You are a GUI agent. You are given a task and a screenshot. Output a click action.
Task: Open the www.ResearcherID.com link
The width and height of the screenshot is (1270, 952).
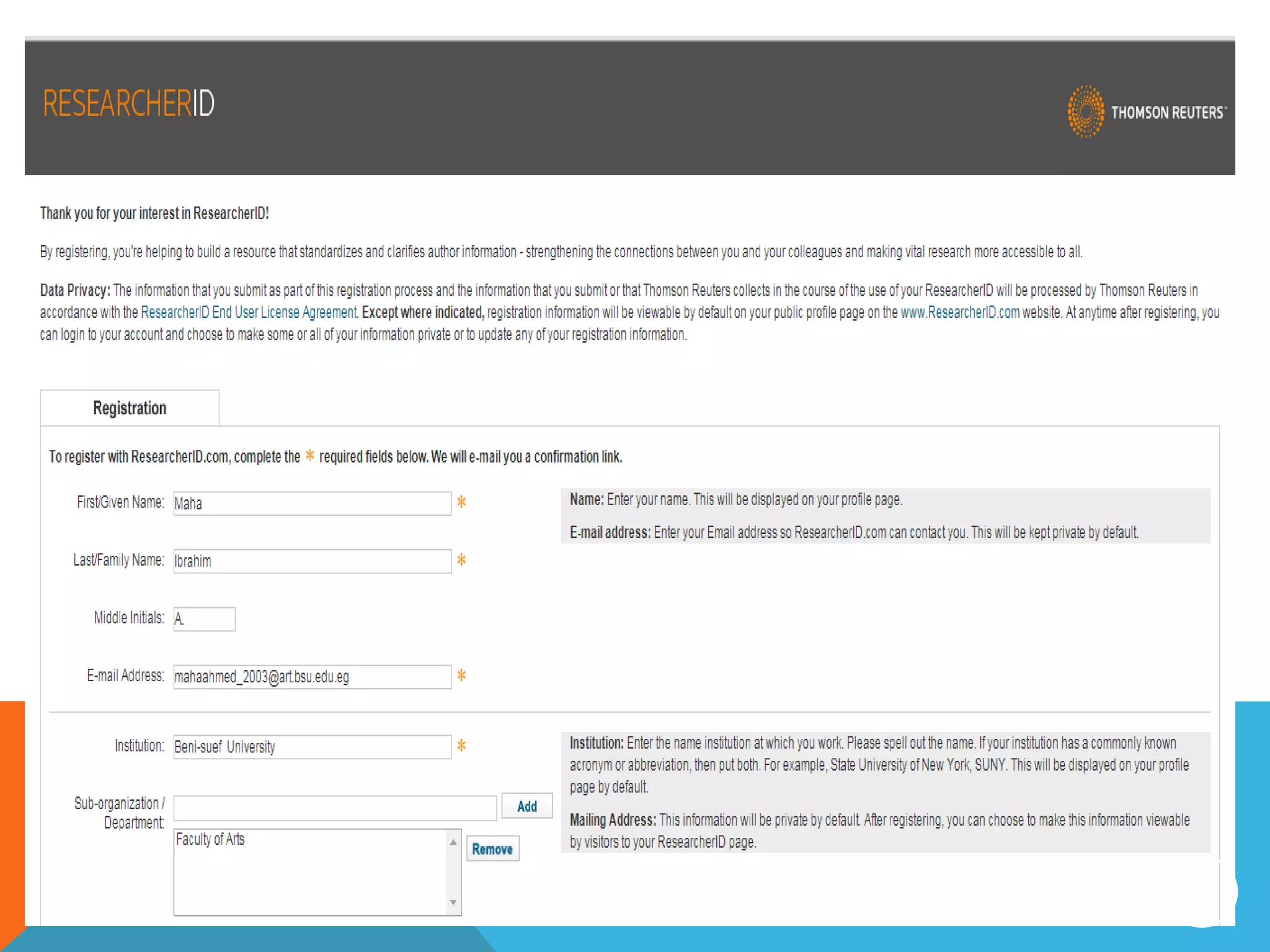pyautogui.click(x=959, y=312)
